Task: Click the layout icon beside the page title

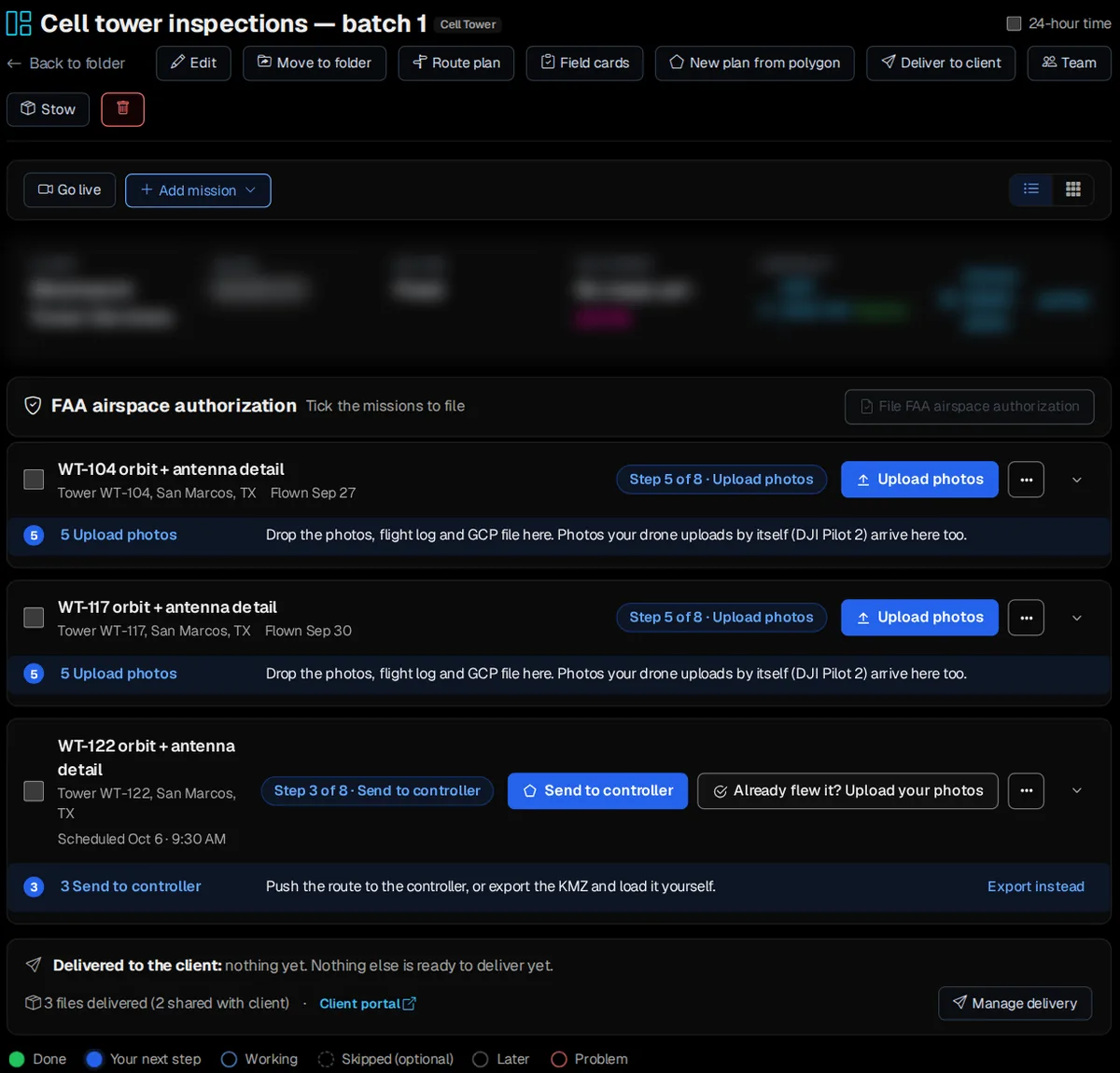Action: point(19,23)
